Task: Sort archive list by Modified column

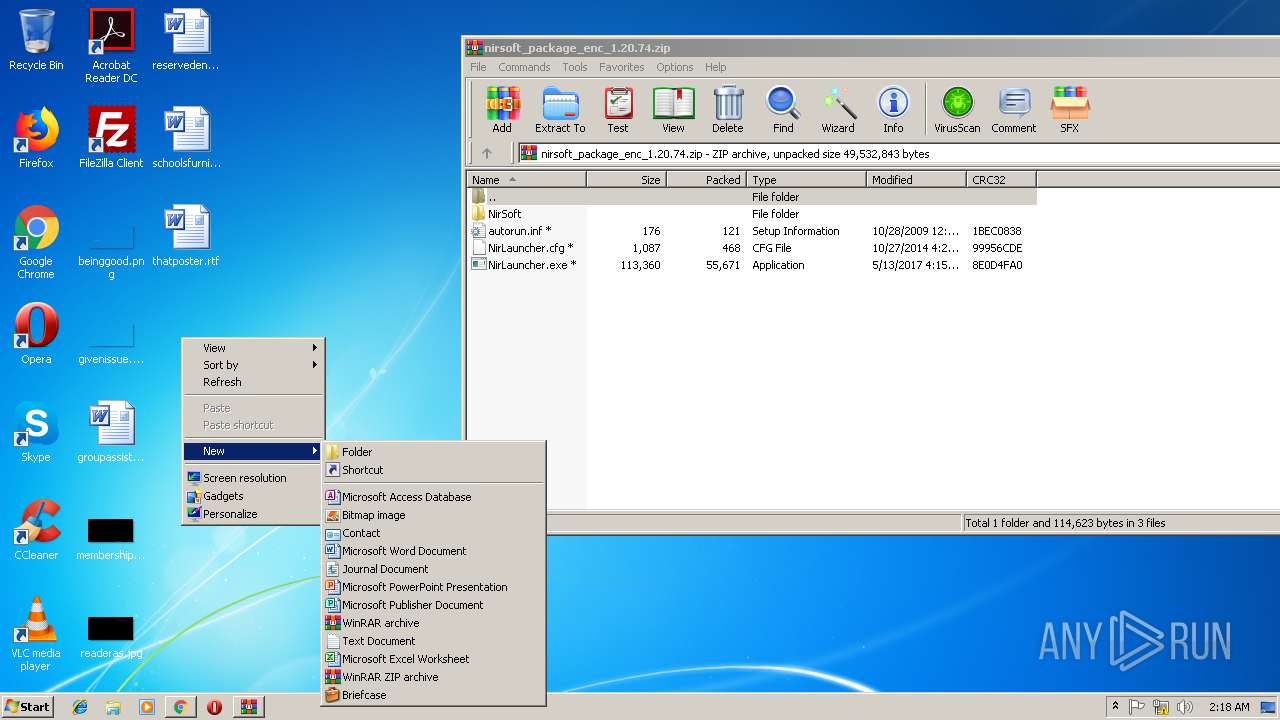Action: click(916, 180)
